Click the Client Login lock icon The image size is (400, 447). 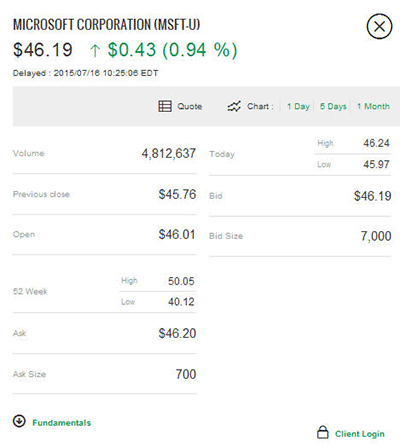pyautogui.click(x=322, y=432)
